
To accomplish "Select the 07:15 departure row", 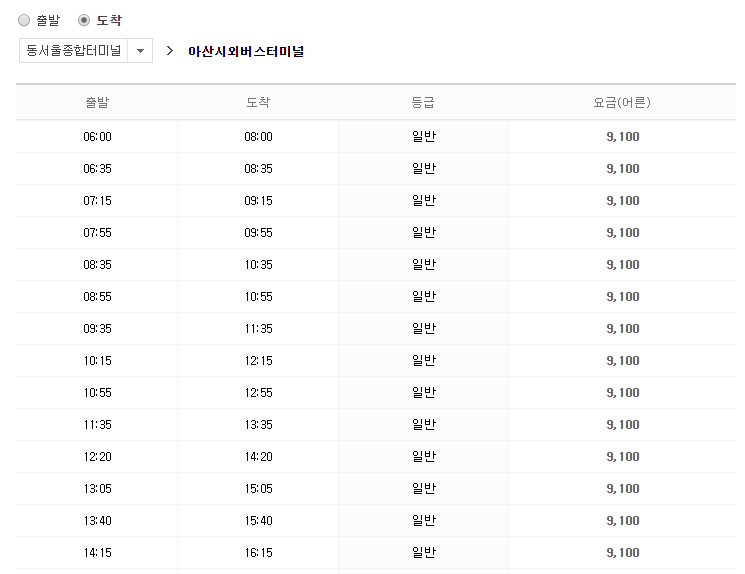I will click(97, 201).
